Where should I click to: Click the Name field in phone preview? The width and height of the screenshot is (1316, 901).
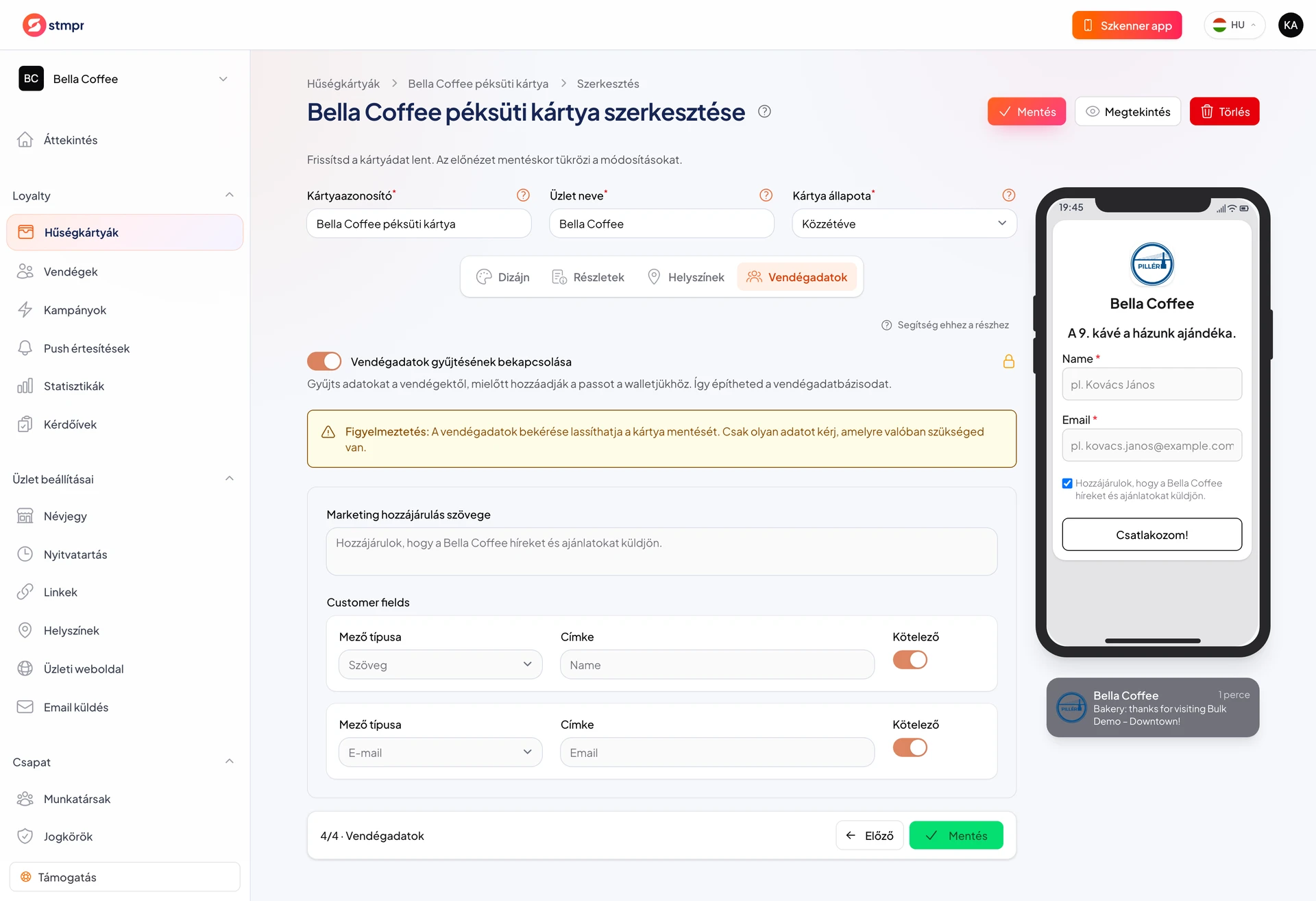tap(1151, 384)
